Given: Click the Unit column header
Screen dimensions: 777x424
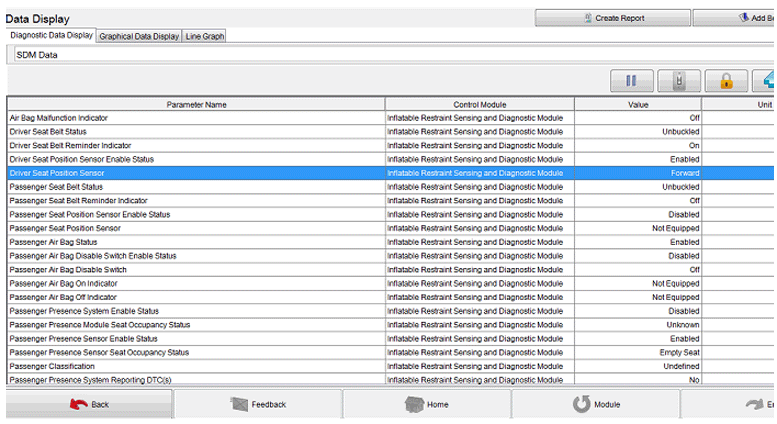Looking at the screenshot, I should click(739, 105).
